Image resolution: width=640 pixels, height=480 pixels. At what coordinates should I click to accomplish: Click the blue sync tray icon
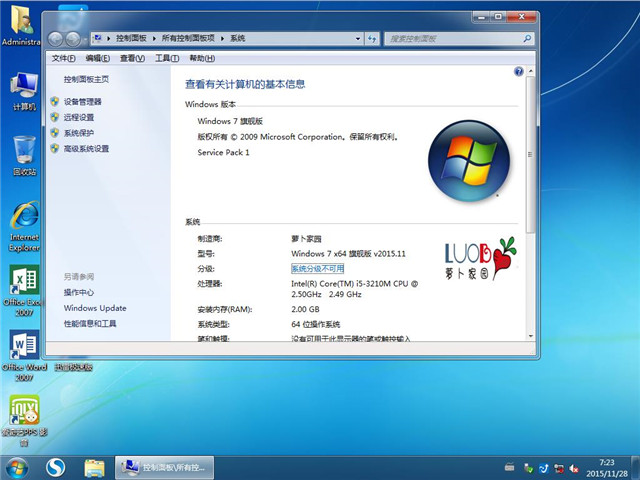point(543,468)
